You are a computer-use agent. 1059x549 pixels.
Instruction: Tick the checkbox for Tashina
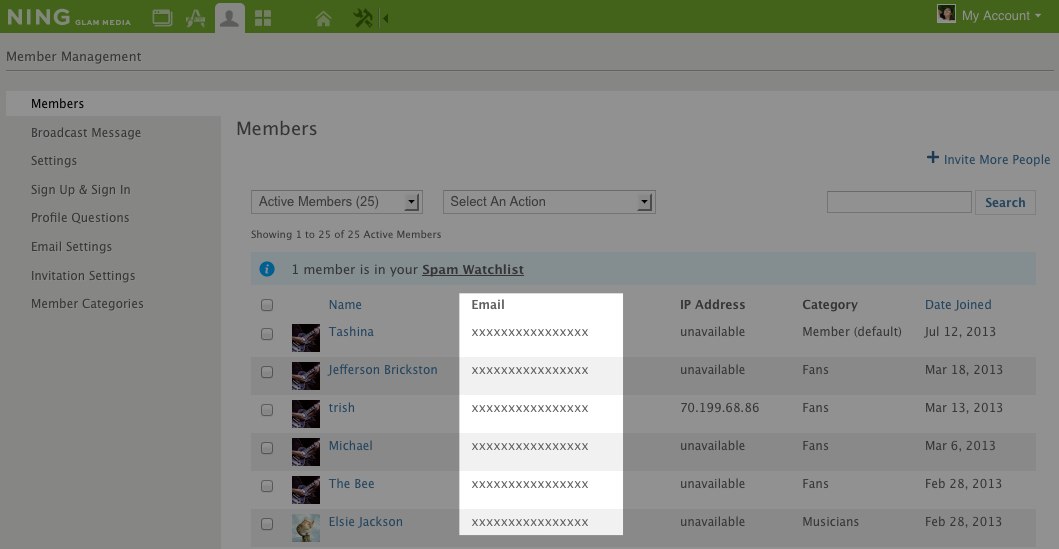(267, 334)
